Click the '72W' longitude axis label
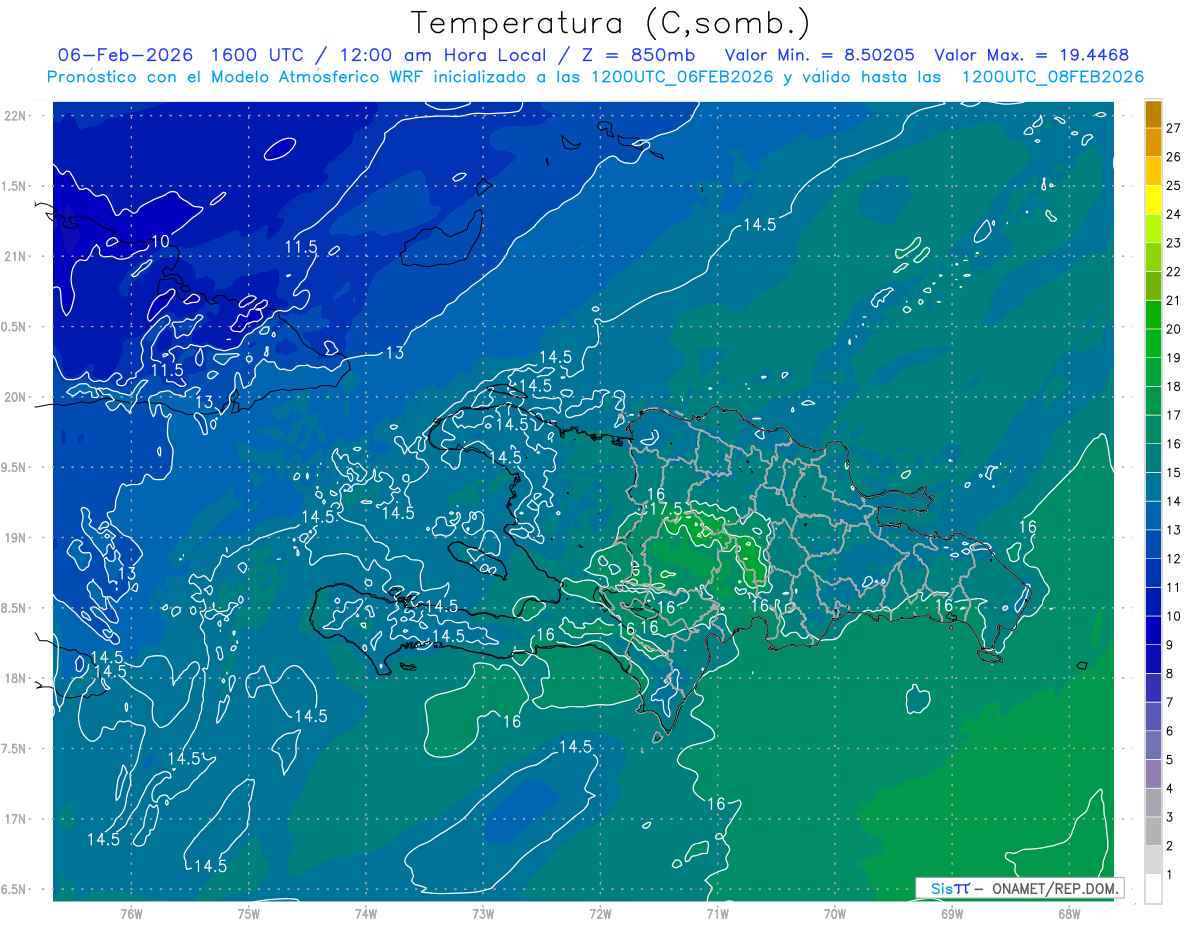 click(x=600, y=913)
